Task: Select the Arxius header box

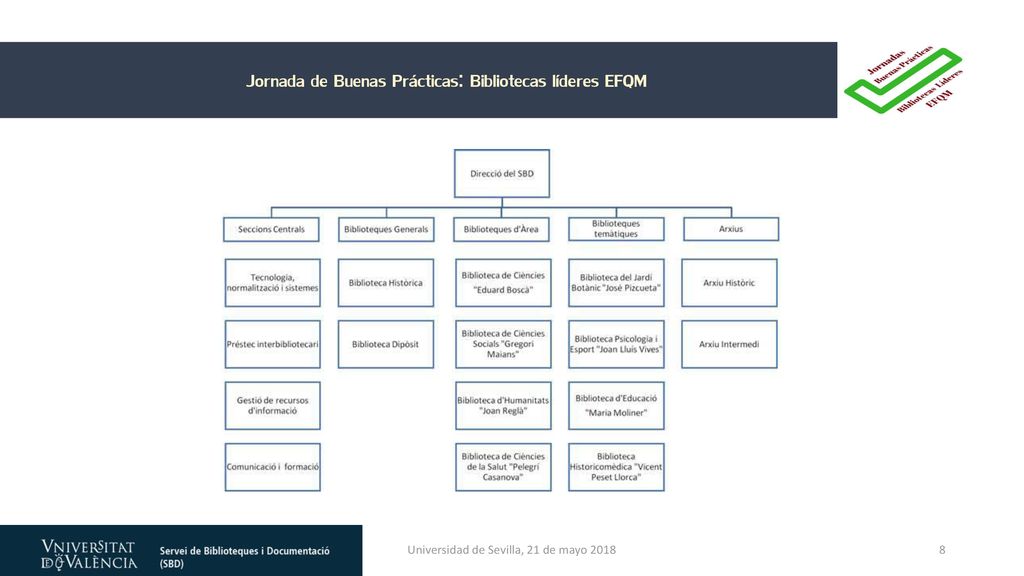Action: 731,229
